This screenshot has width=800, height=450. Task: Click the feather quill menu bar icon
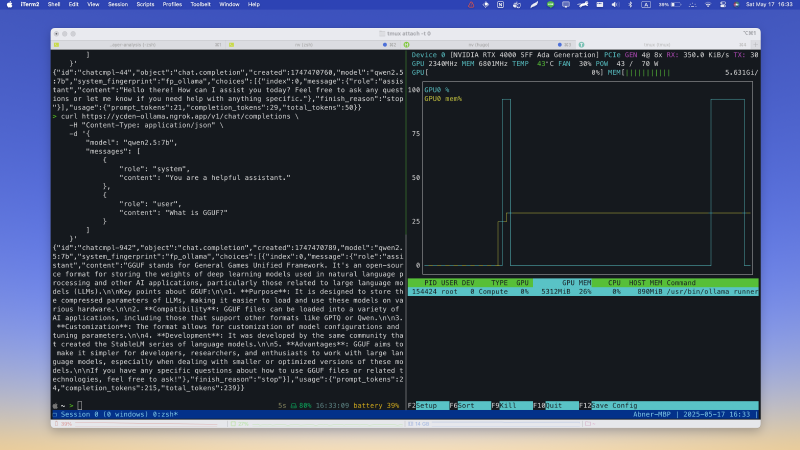click(534, 5)
